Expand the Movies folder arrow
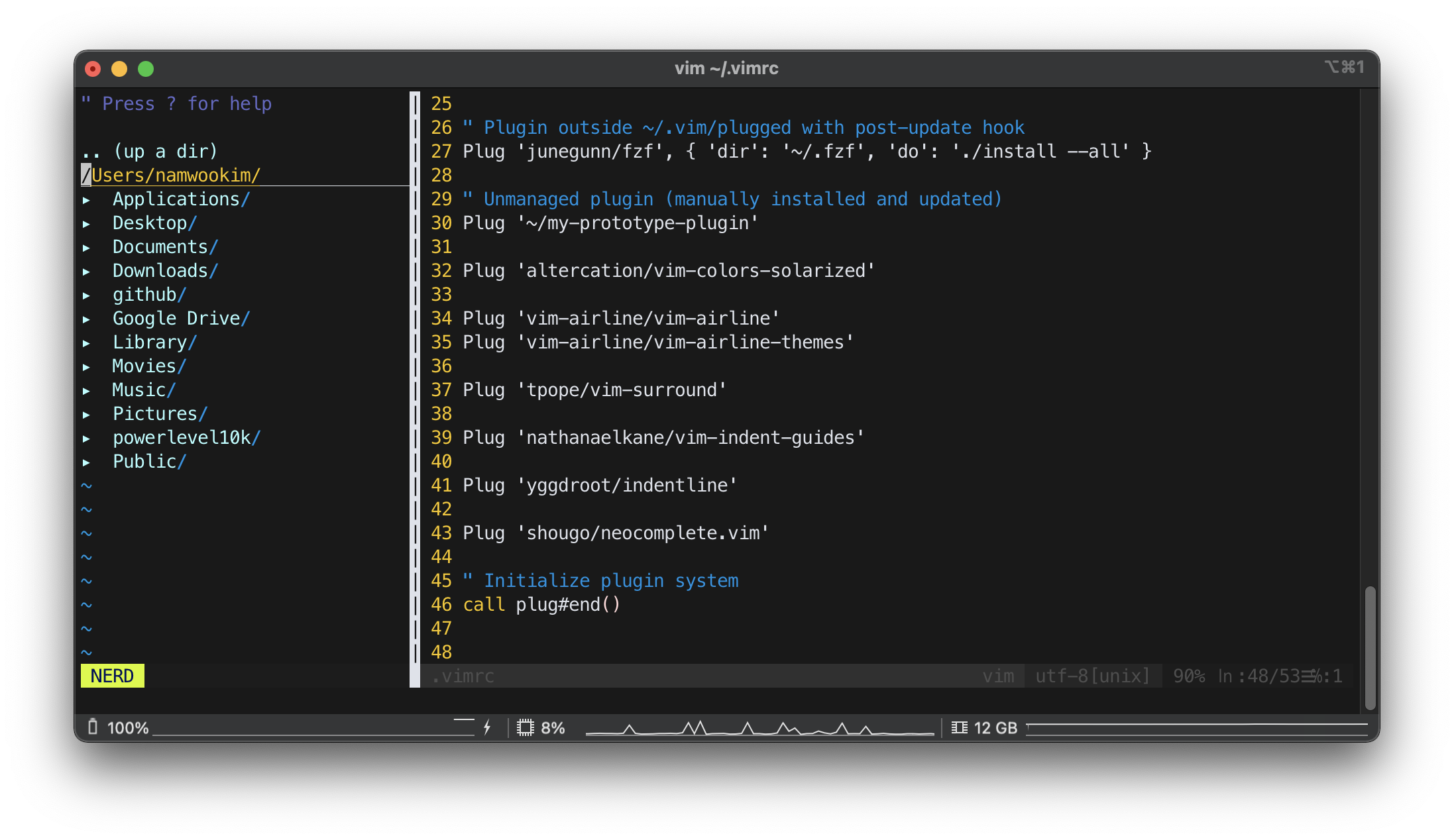This screenshot has height=840, width=1454. pyautogui.click(x=86, y=366)
